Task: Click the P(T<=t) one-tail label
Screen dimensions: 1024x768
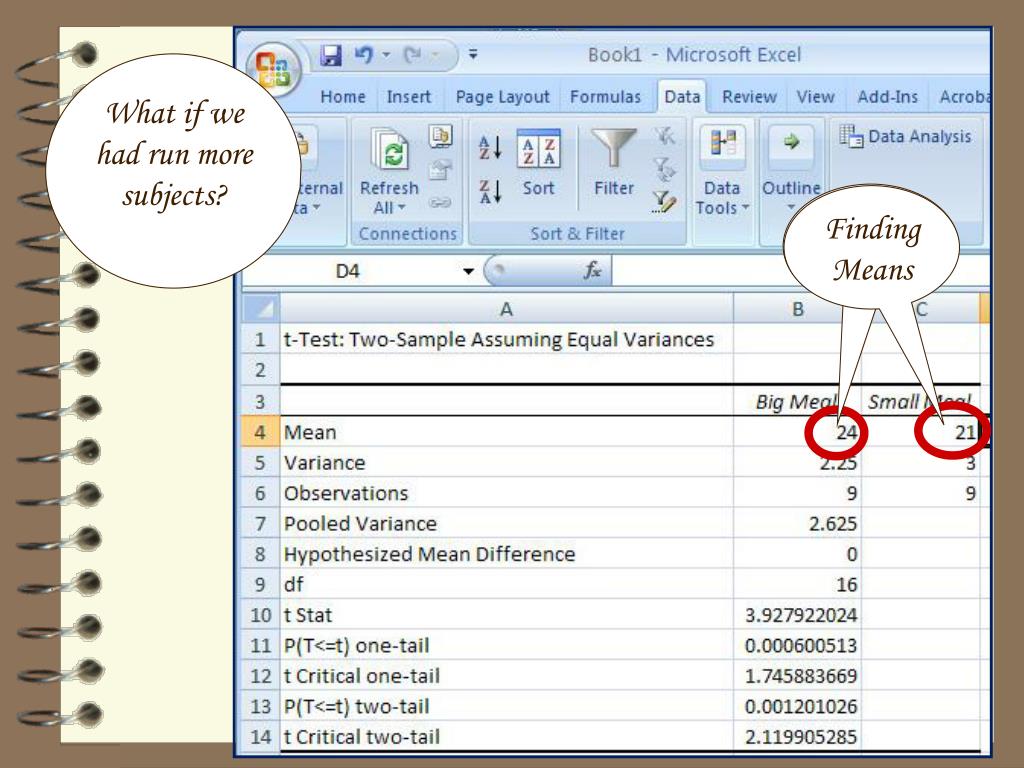Action: pos(506,645)
